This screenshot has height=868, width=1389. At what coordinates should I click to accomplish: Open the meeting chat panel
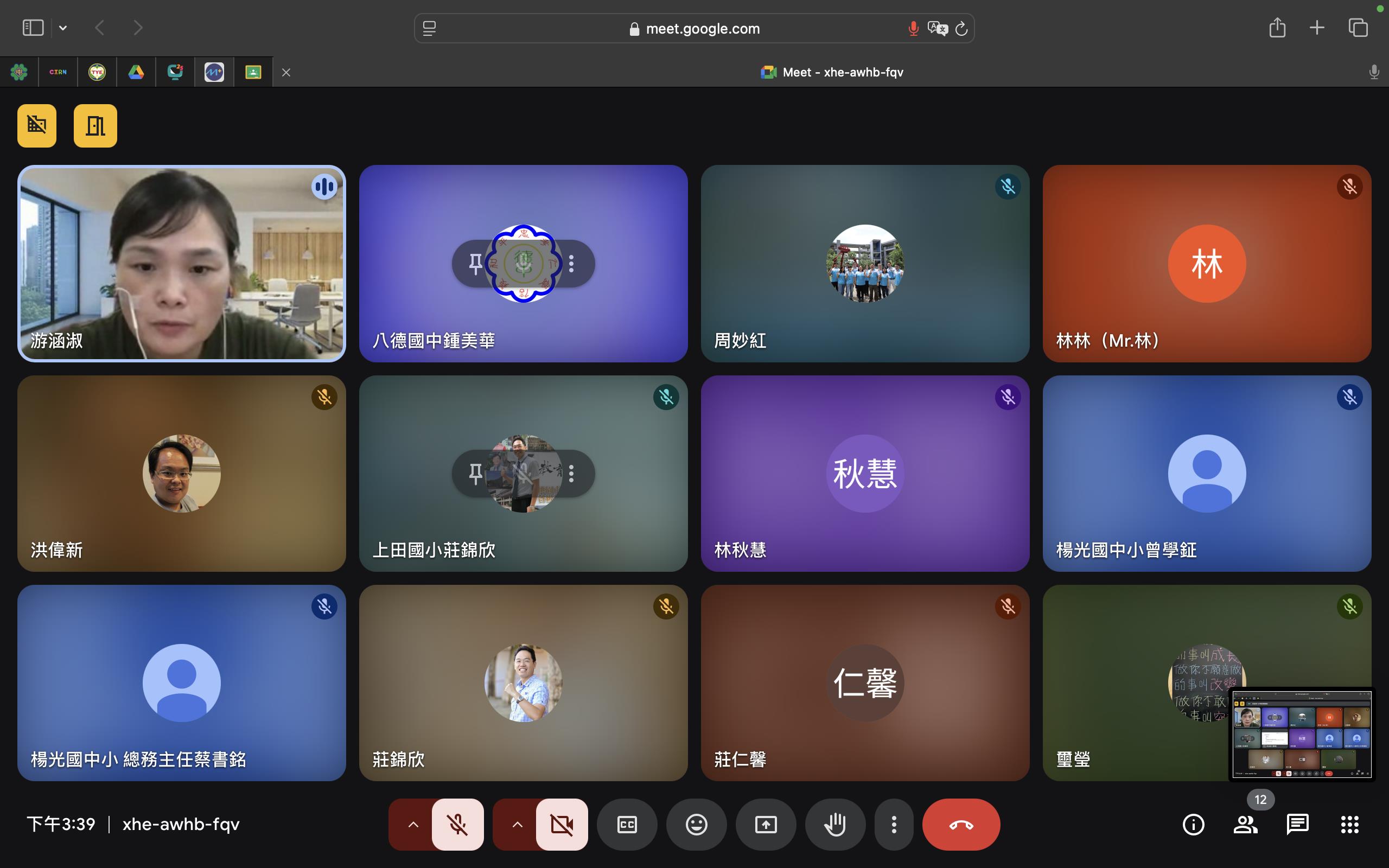pos(1297,825)
